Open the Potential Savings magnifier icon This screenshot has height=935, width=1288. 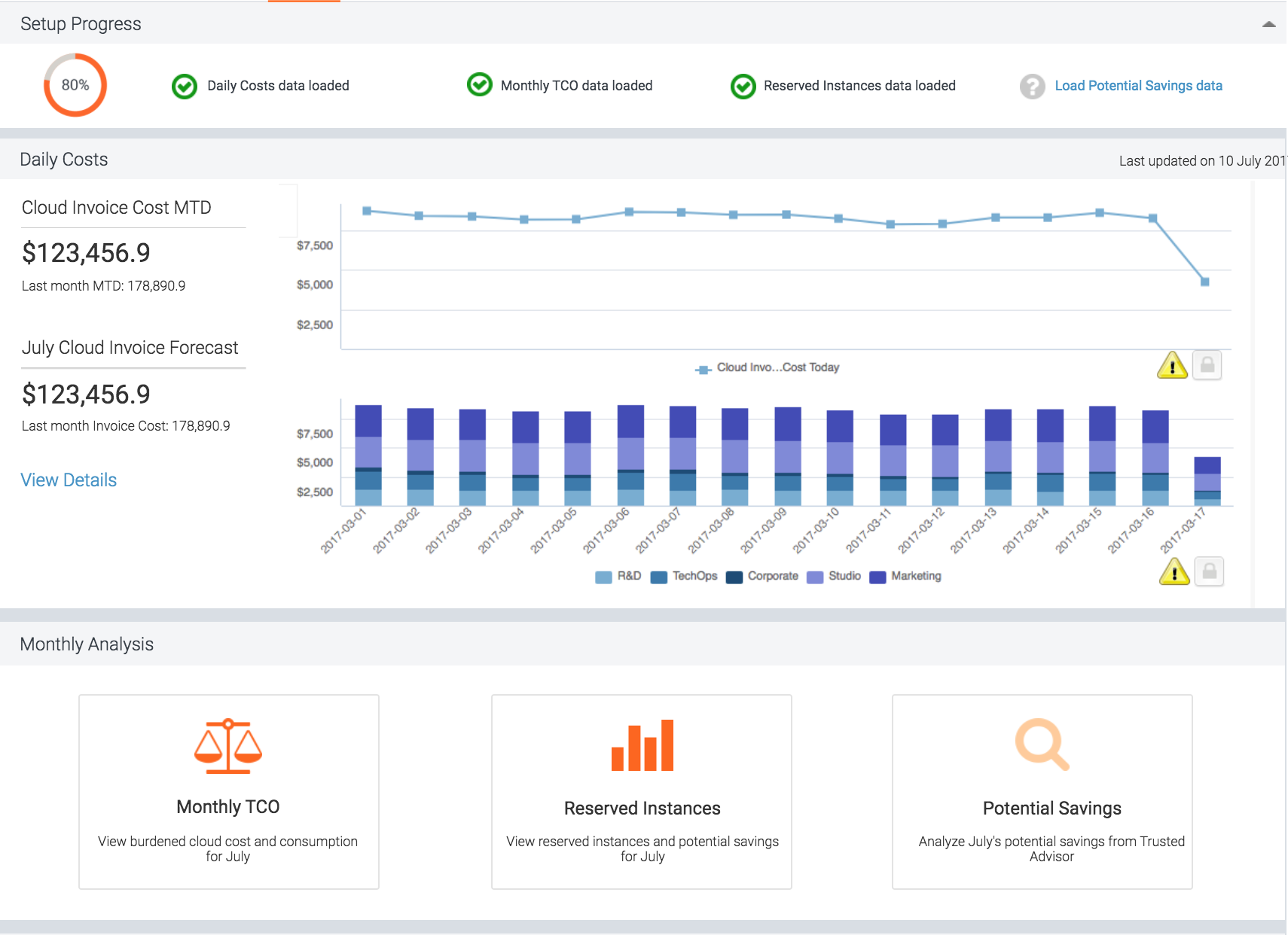pos(1042,745)
